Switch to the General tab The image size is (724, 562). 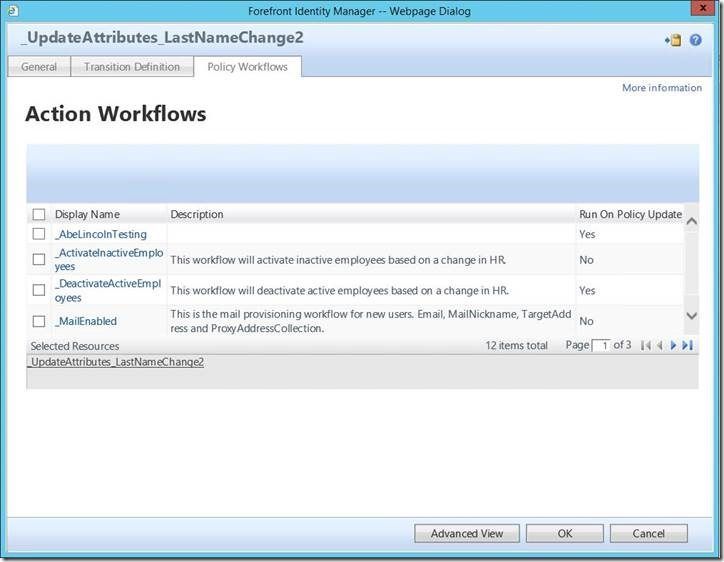pos(39,66)
